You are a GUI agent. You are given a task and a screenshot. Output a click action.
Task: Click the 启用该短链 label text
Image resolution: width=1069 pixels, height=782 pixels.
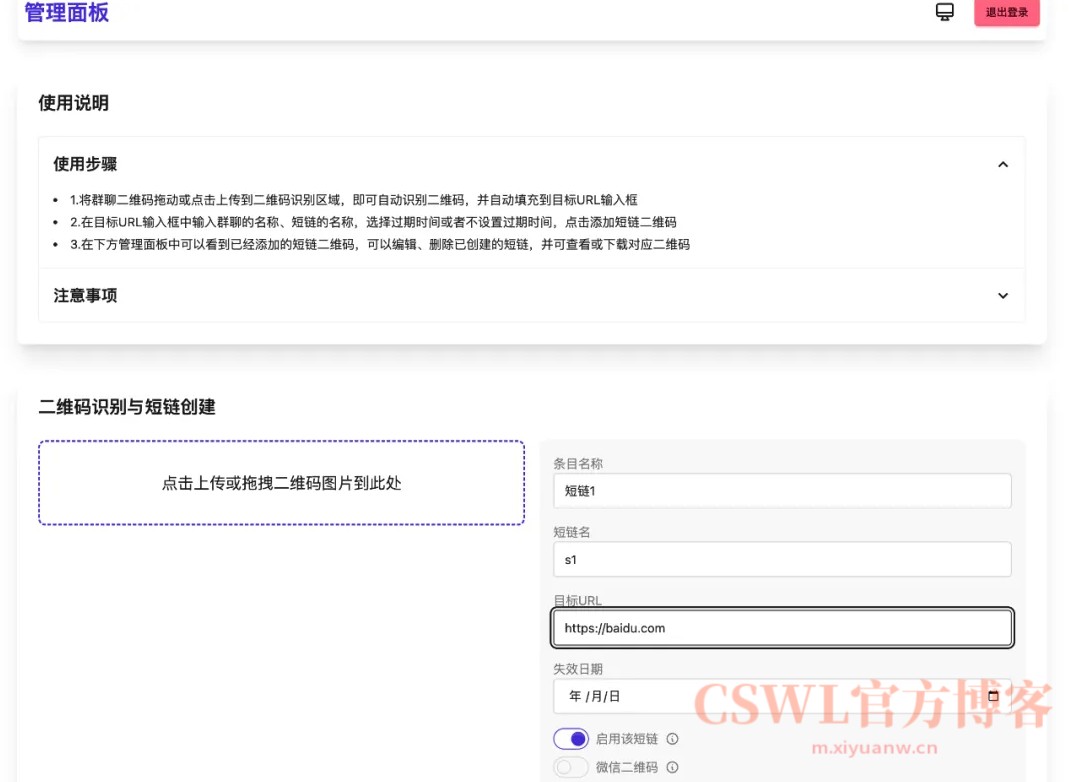[x=626, y=739]
